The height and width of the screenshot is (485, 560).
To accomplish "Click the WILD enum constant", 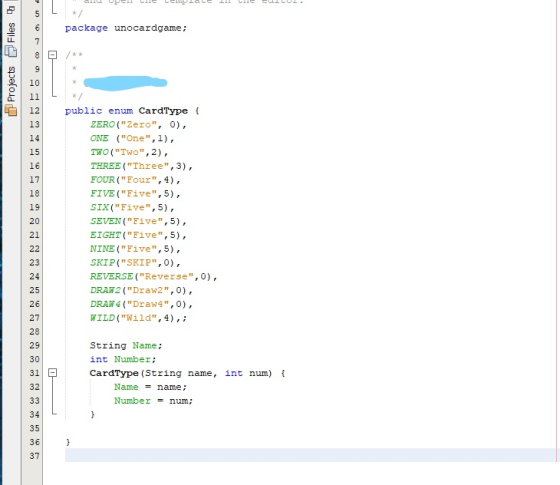I will tap(102, 318).
